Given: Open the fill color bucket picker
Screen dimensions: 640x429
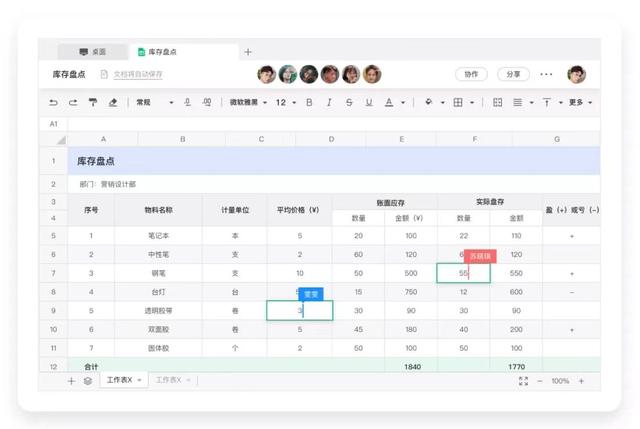Looking at the screenshot, I should (x=430, y=102).
